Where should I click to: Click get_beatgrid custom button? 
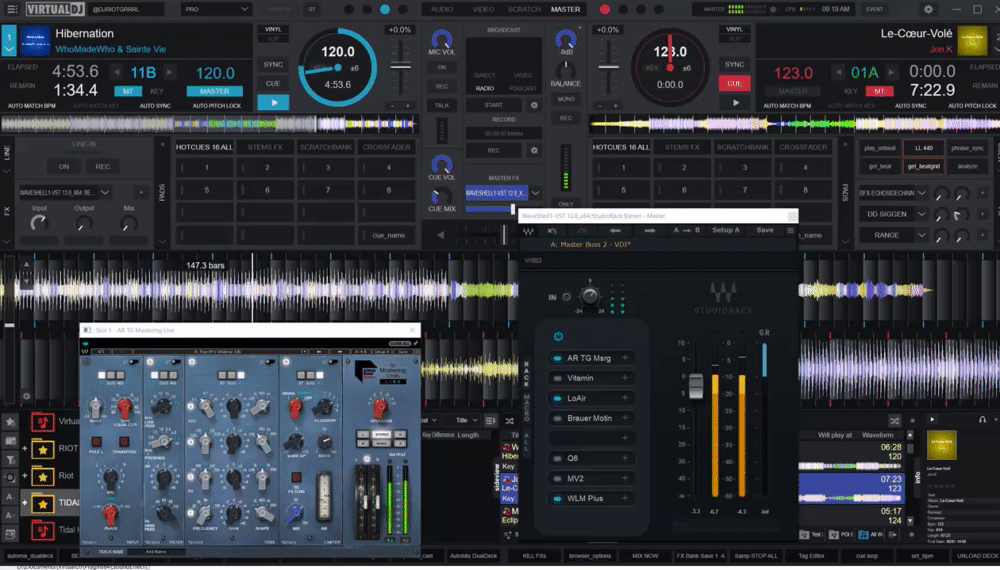point(923,166)
